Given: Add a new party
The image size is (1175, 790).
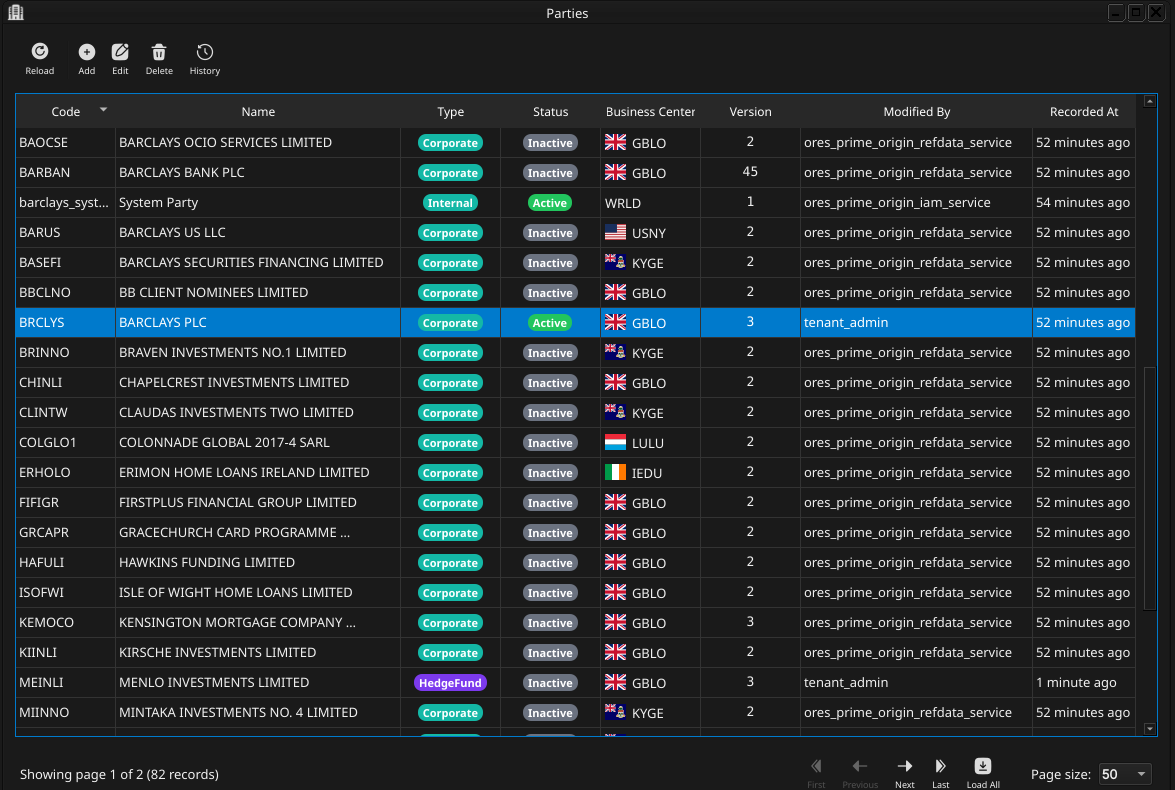Looking at the screenshot, I should tap(87, 59).
